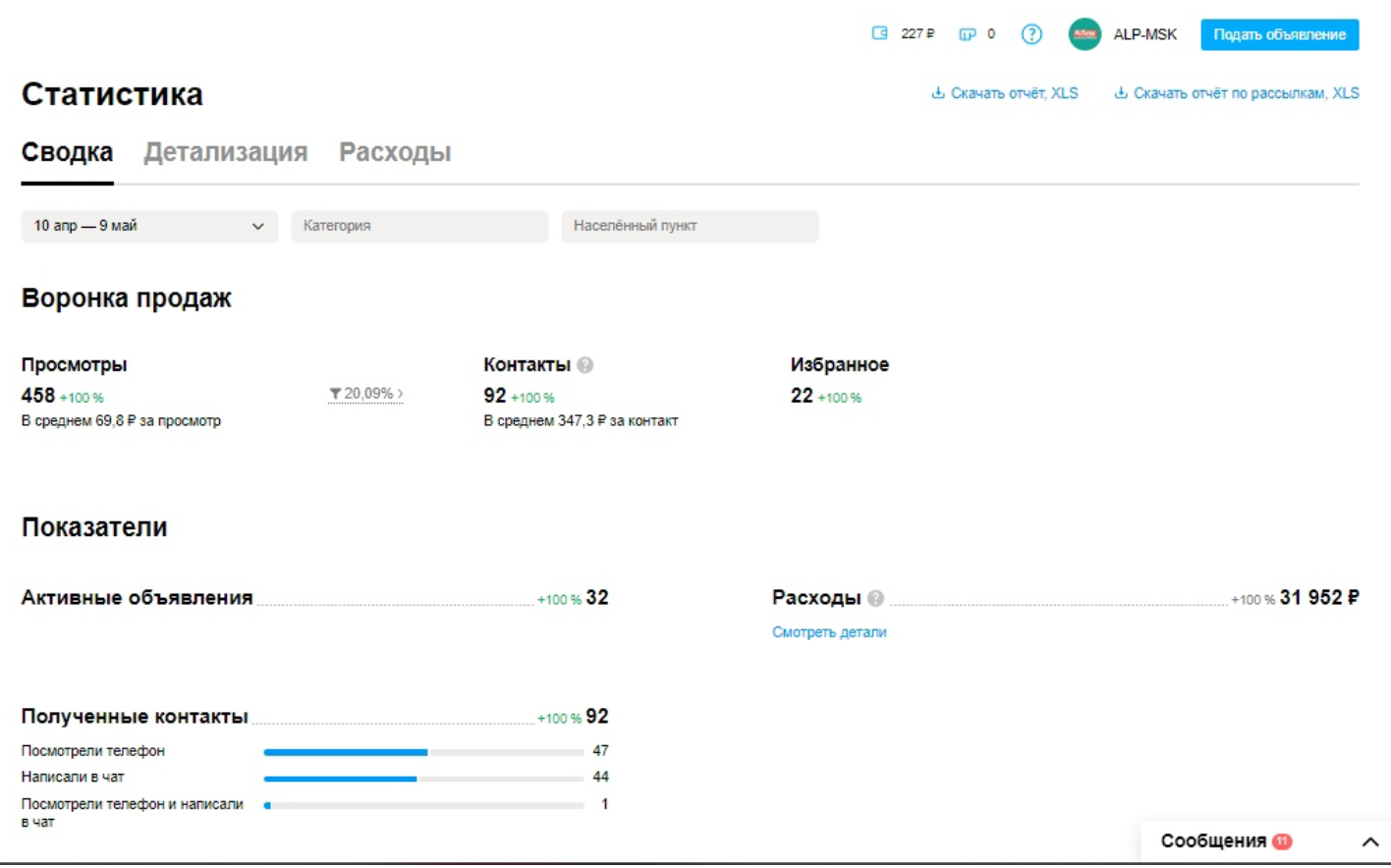Viewport: 1391px width, 868px height.
Task: Open the Расходы tab
Action: pyautogui.click(x=395, y=152)
